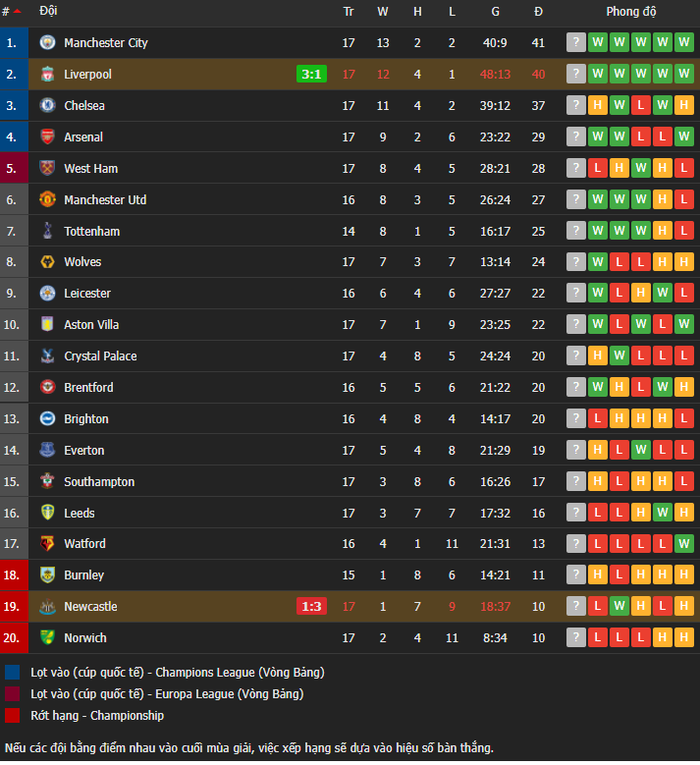Click the Đội column header
Screen dimensions: 700x765
coord(48,10)
